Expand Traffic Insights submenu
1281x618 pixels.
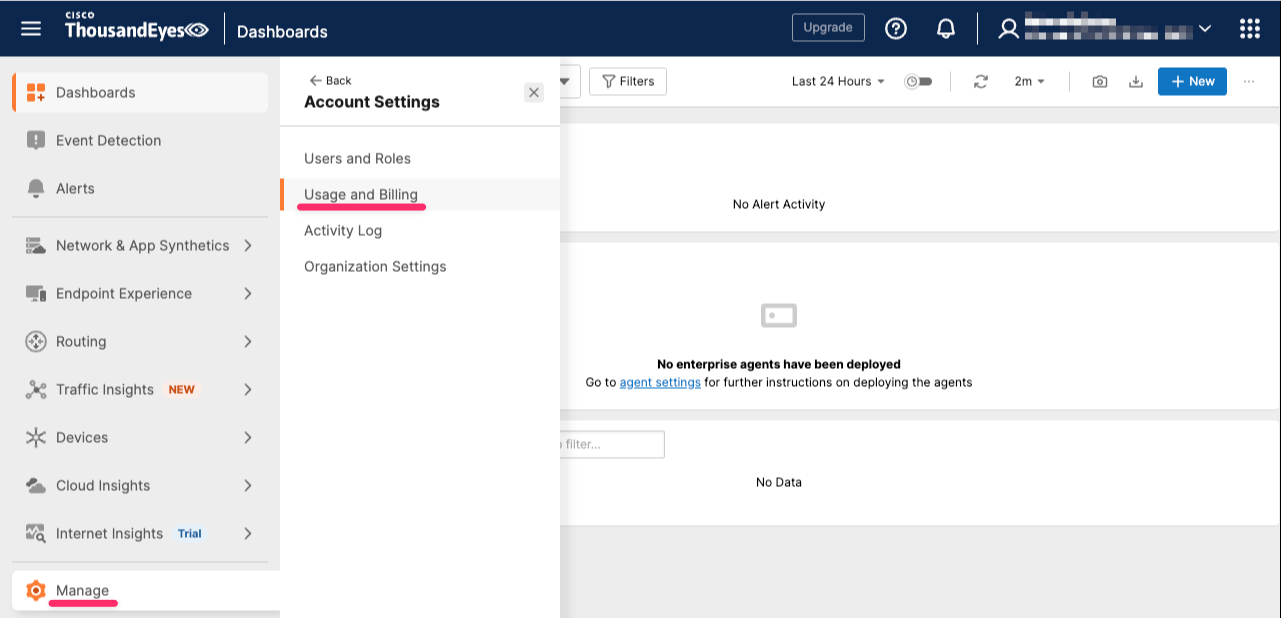pyautogui.click(x=248, y=390)
